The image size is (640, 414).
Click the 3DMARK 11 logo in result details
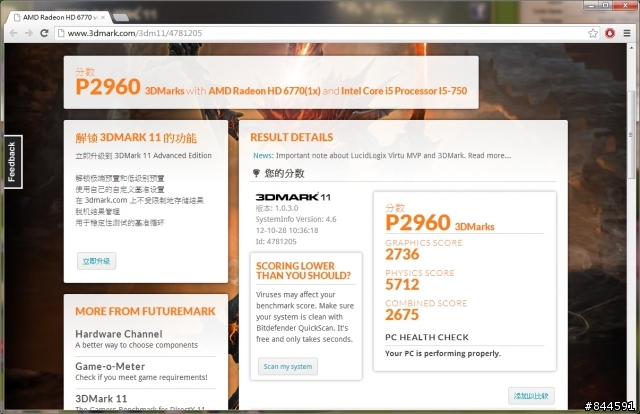click(x=293, y=197)
